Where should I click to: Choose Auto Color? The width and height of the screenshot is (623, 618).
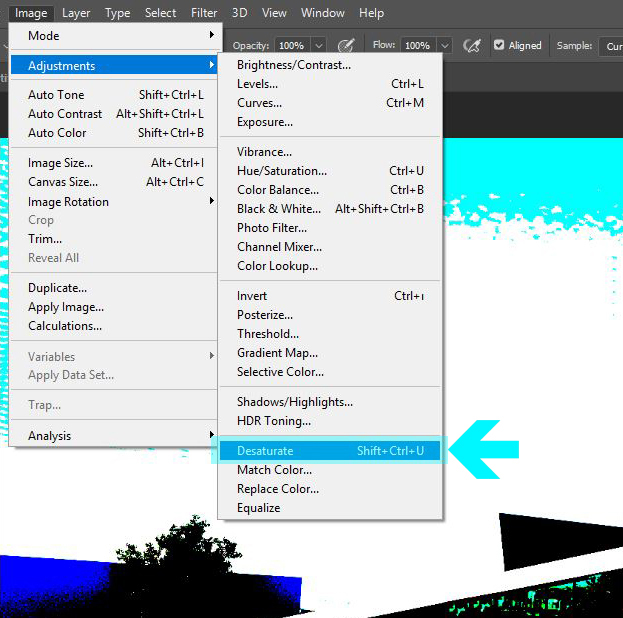114,133
